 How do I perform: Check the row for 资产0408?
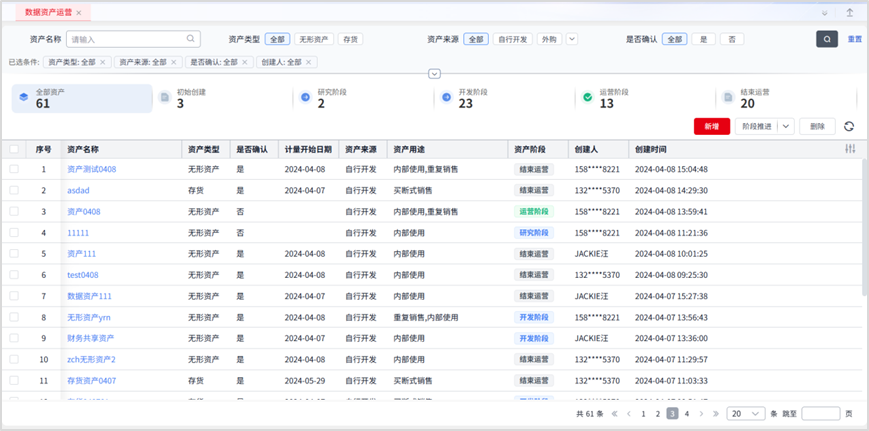point(14,211)
